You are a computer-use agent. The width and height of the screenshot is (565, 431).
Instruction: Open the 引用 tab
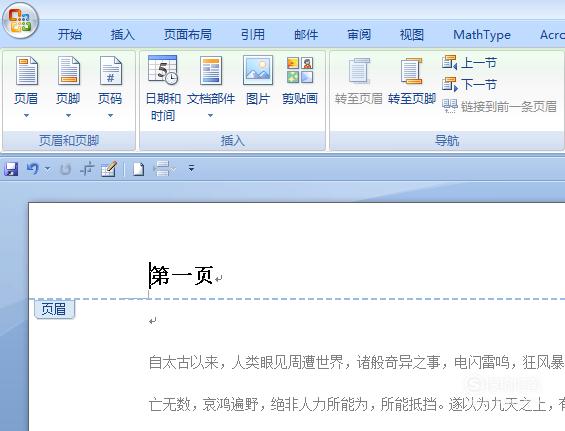pyautogui.click(x=253, y=35)
